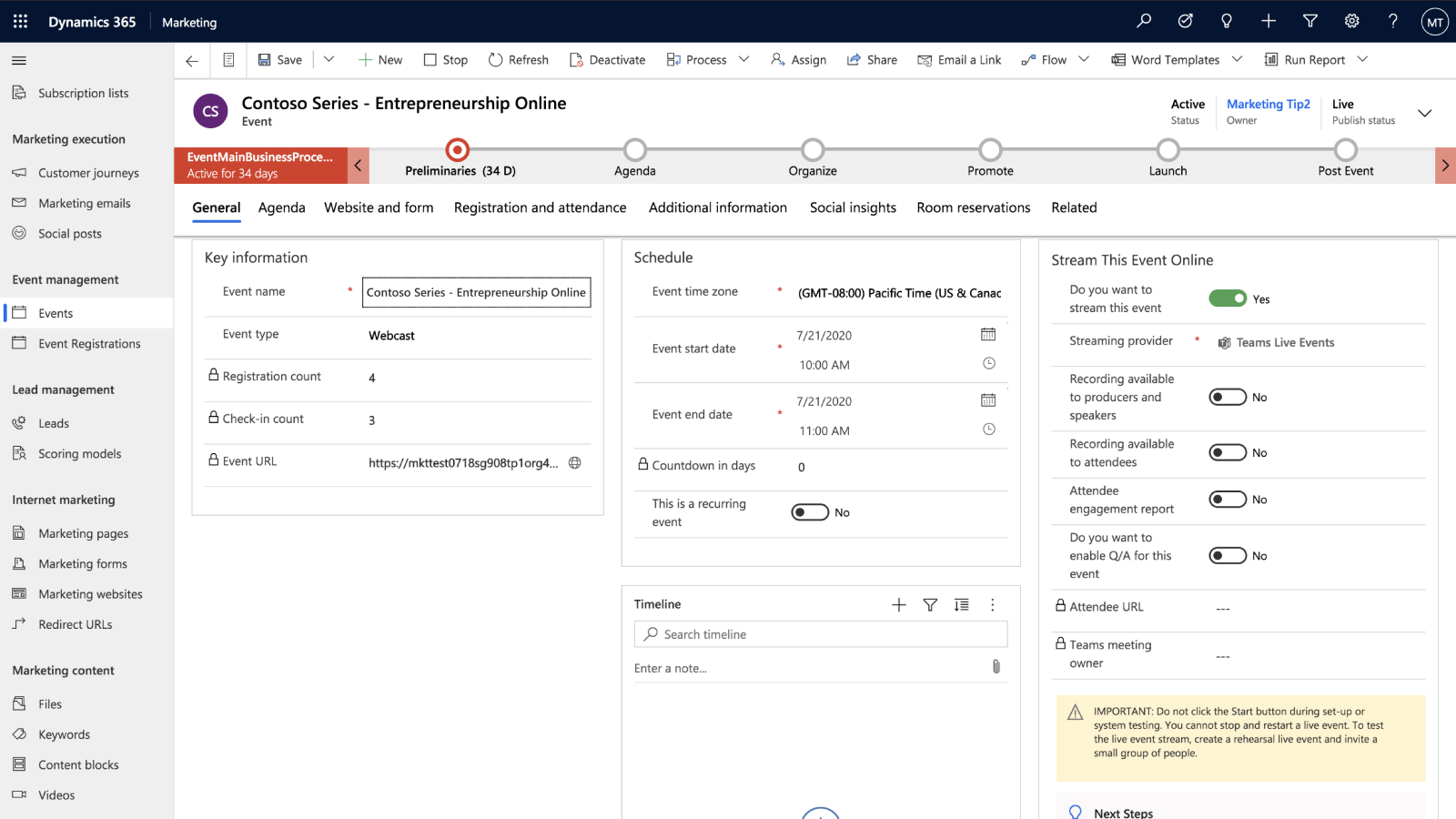Open the Social insights tab
This screenshot has width=1456, height=819.
coord(853,207)
